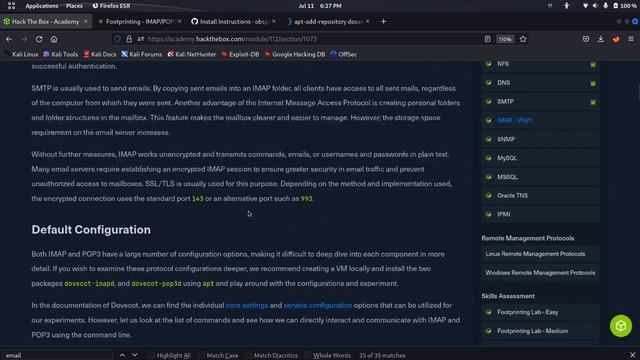
Task: Open Windows Remote Management Protocols section
Action: (x=540, y=273)
